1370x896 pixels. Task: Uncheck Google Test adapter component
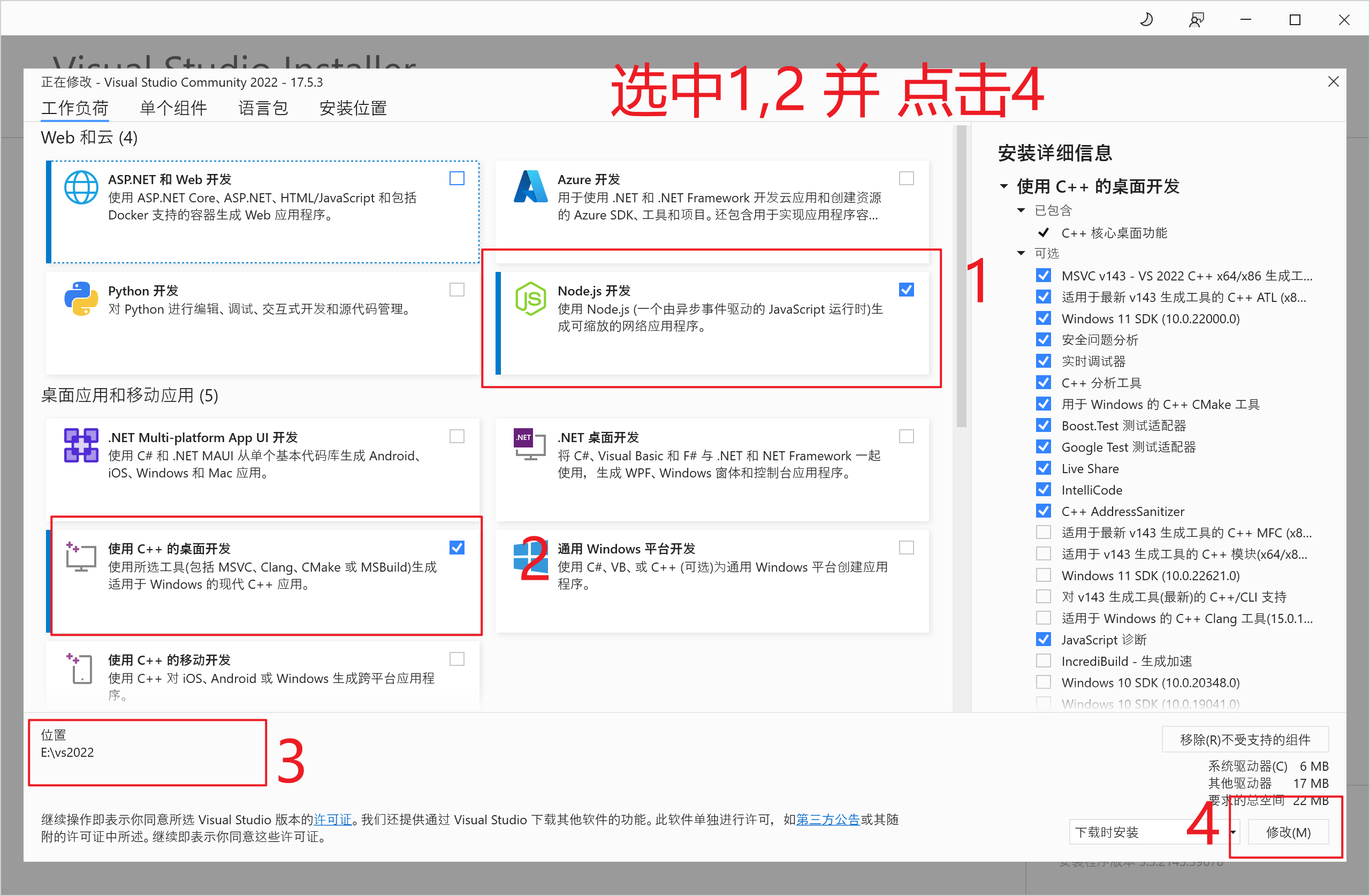click(1043, 447)
